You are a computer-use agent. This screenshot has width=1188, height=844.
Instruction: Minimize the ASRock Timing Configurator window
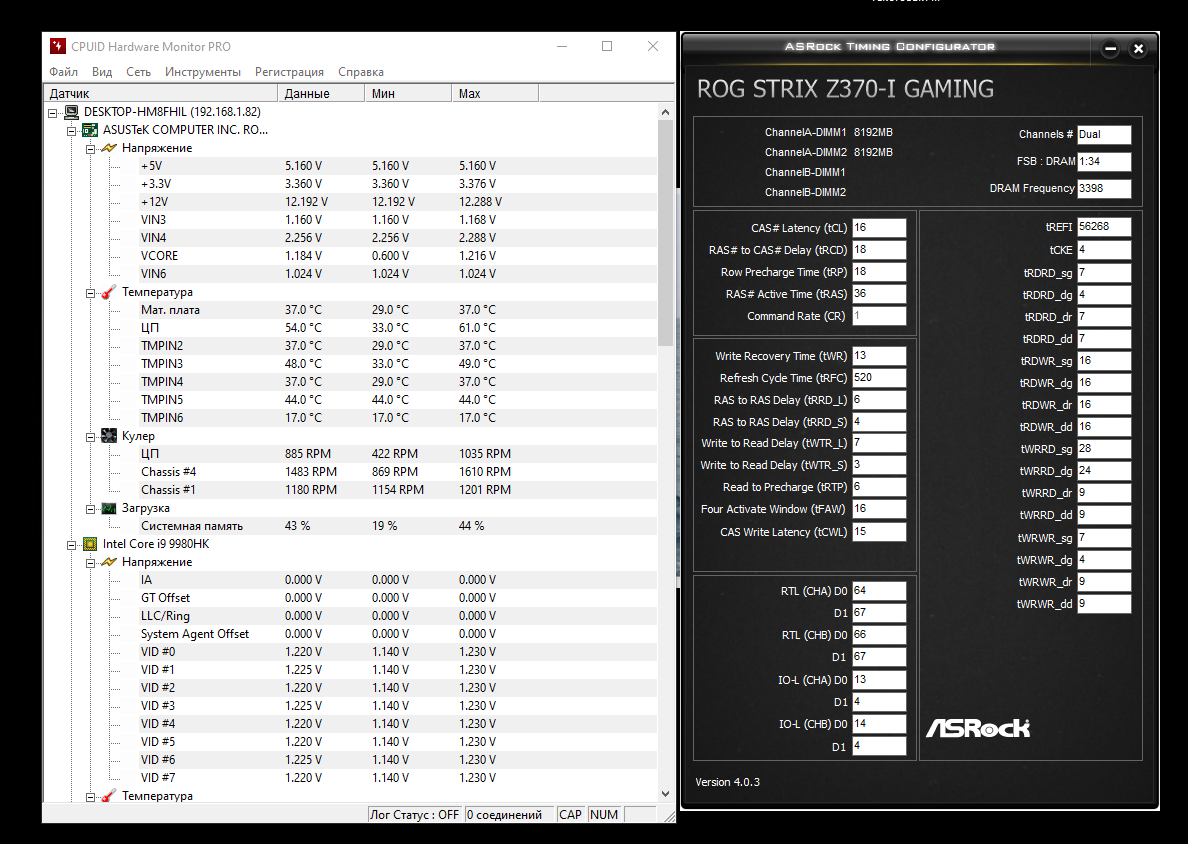pyautogui.click(x=1111, y=48)
